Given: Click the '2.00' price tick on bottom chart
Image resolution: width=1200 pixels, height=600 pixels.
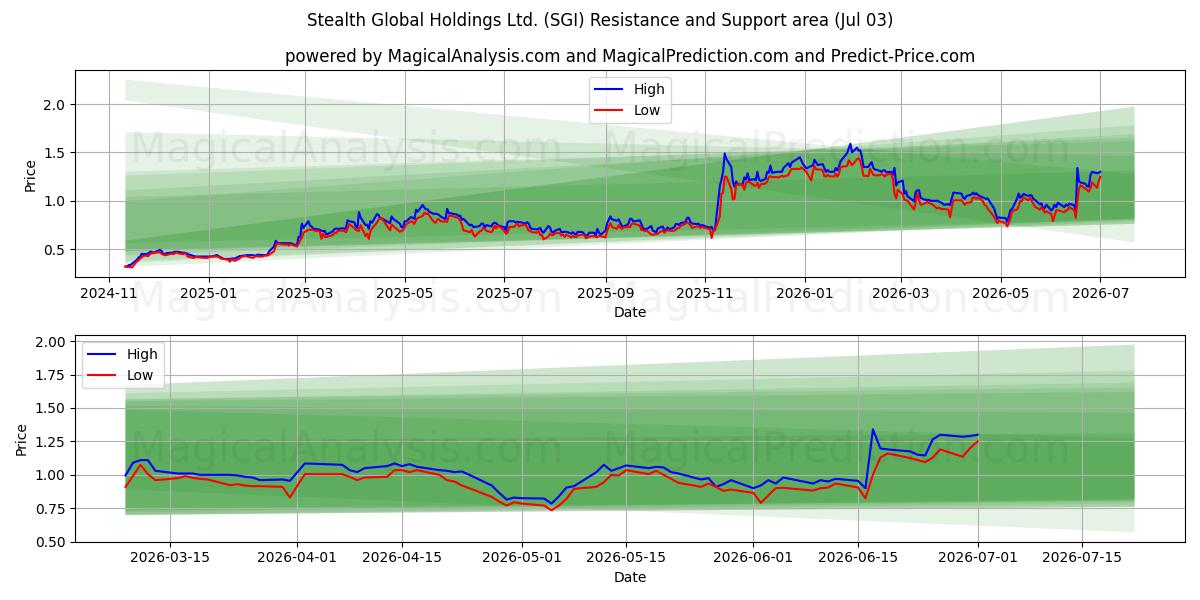Looking at the screenshot, I should [50, 342].
